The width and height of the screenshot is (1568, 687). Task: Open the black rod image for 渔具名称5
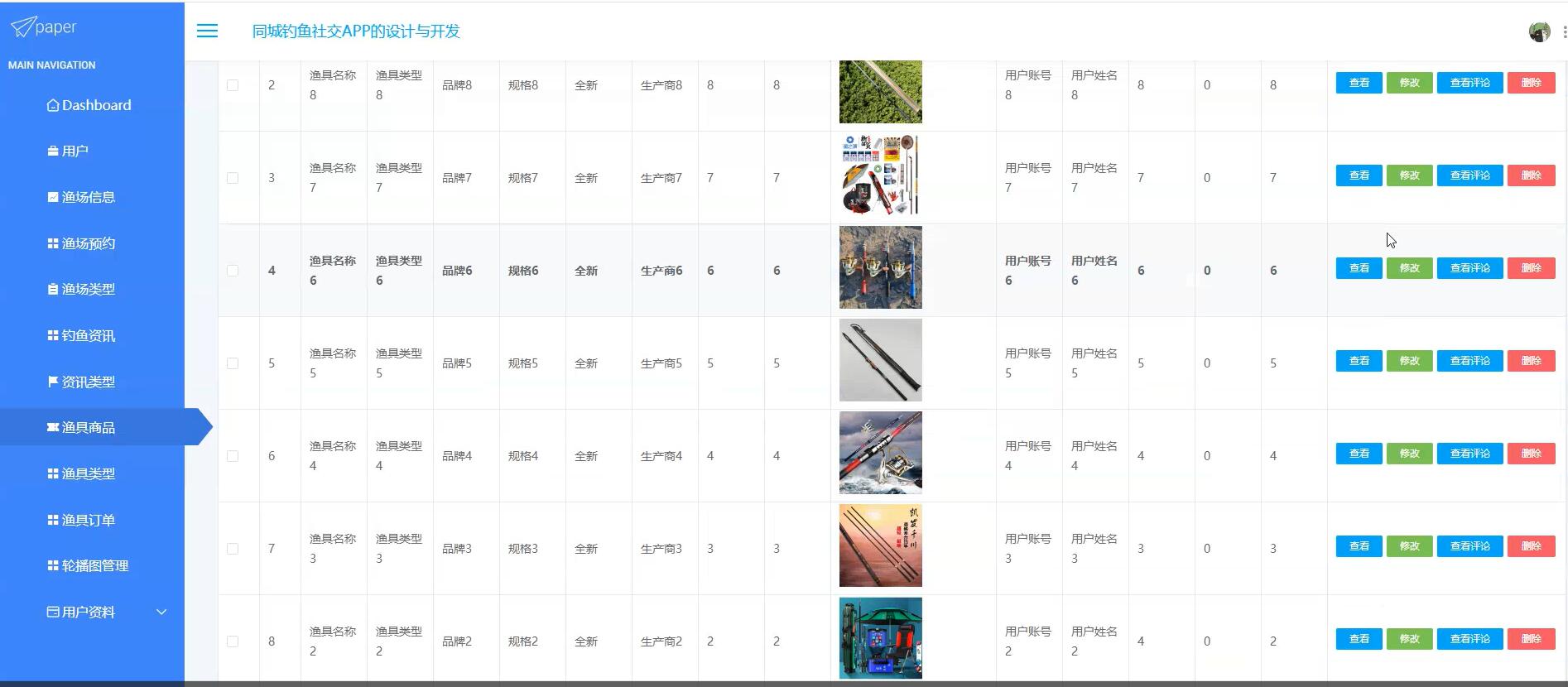(x=880, y=360)
